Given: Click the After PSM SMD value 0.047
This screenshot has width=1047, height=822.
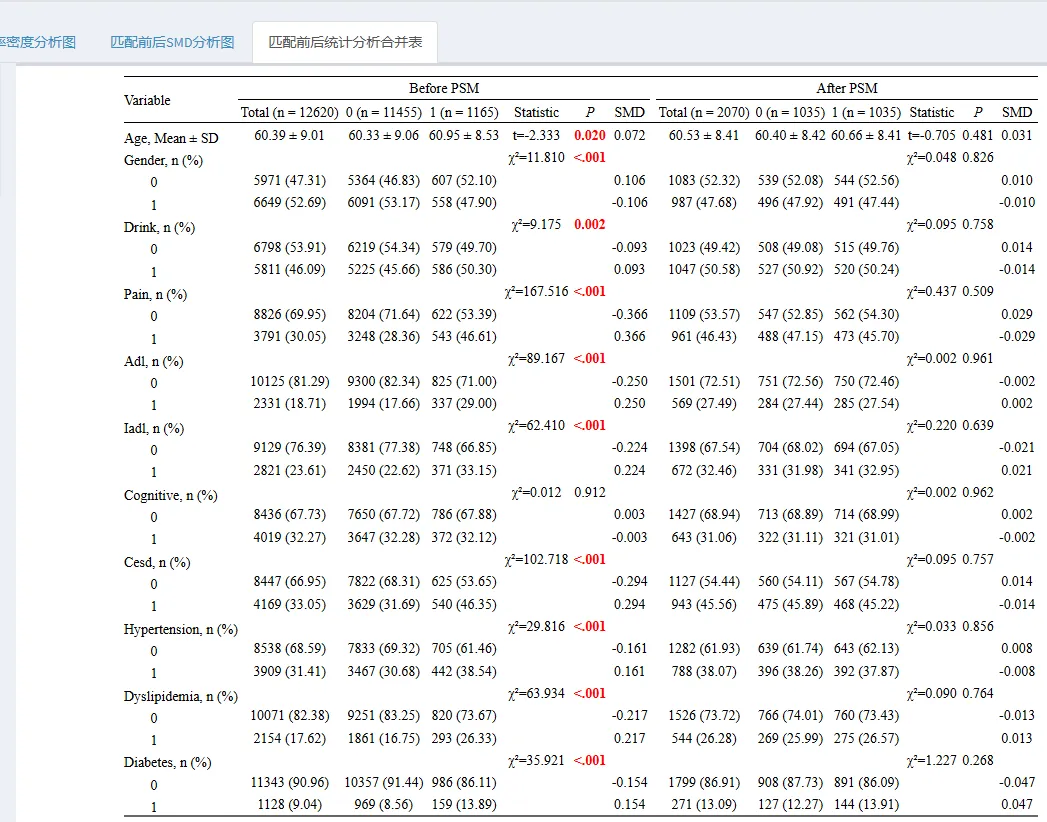Looking at the screenshot, I should click(x=1017, y=805).
